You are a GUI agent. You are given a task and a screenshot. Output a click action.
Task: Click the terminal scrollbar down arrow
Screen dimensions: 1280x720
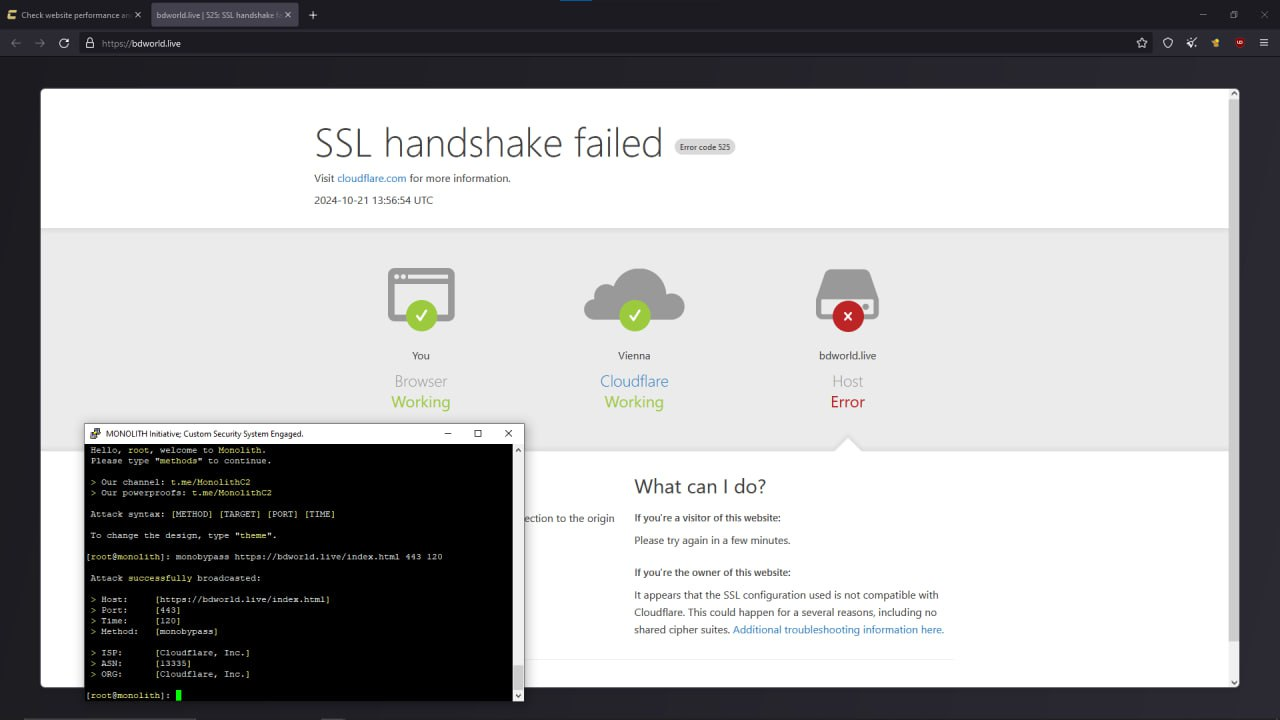[x=518, y=695]
